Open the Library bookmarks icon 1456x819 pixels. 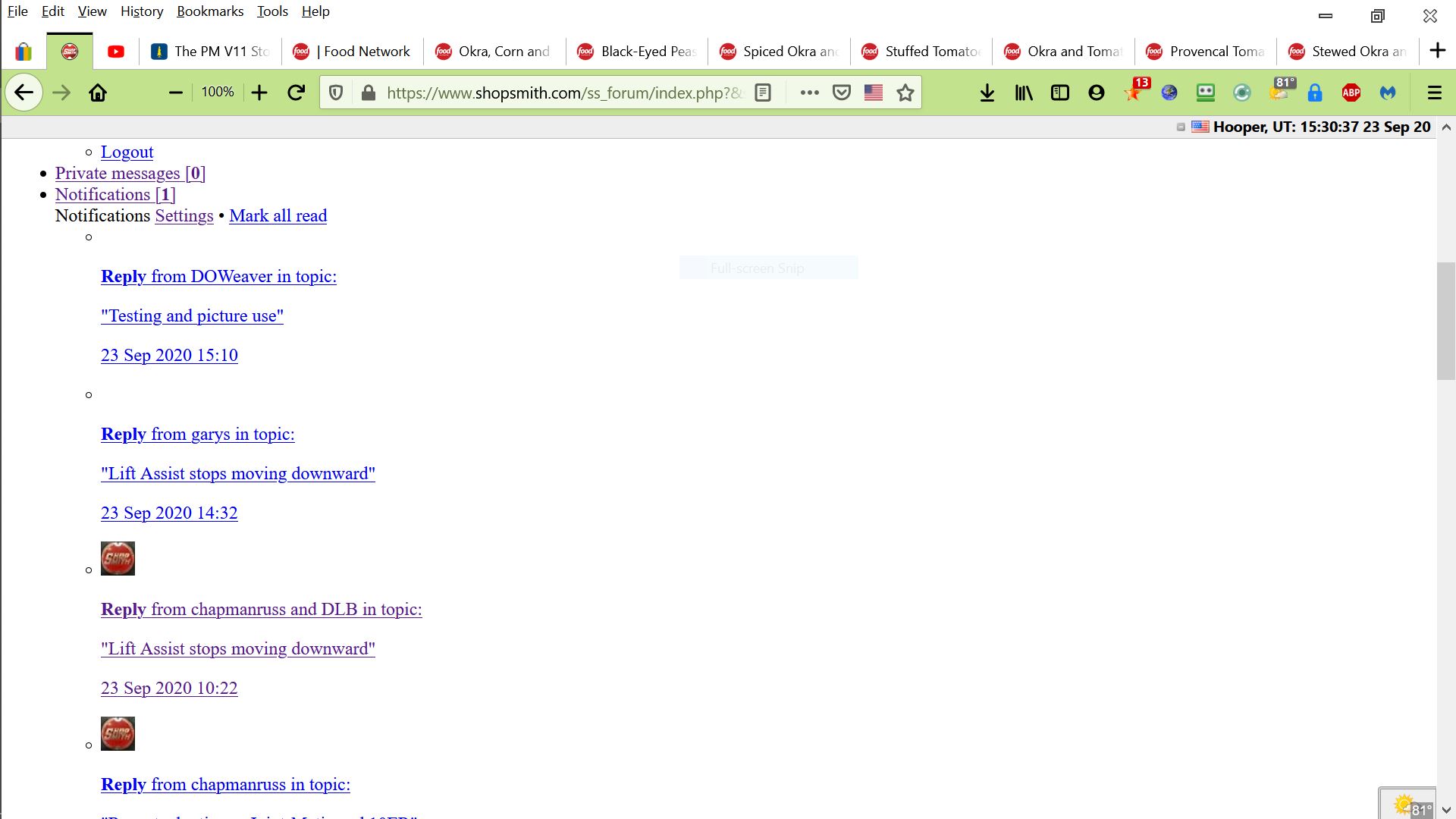click(1024, 93)
